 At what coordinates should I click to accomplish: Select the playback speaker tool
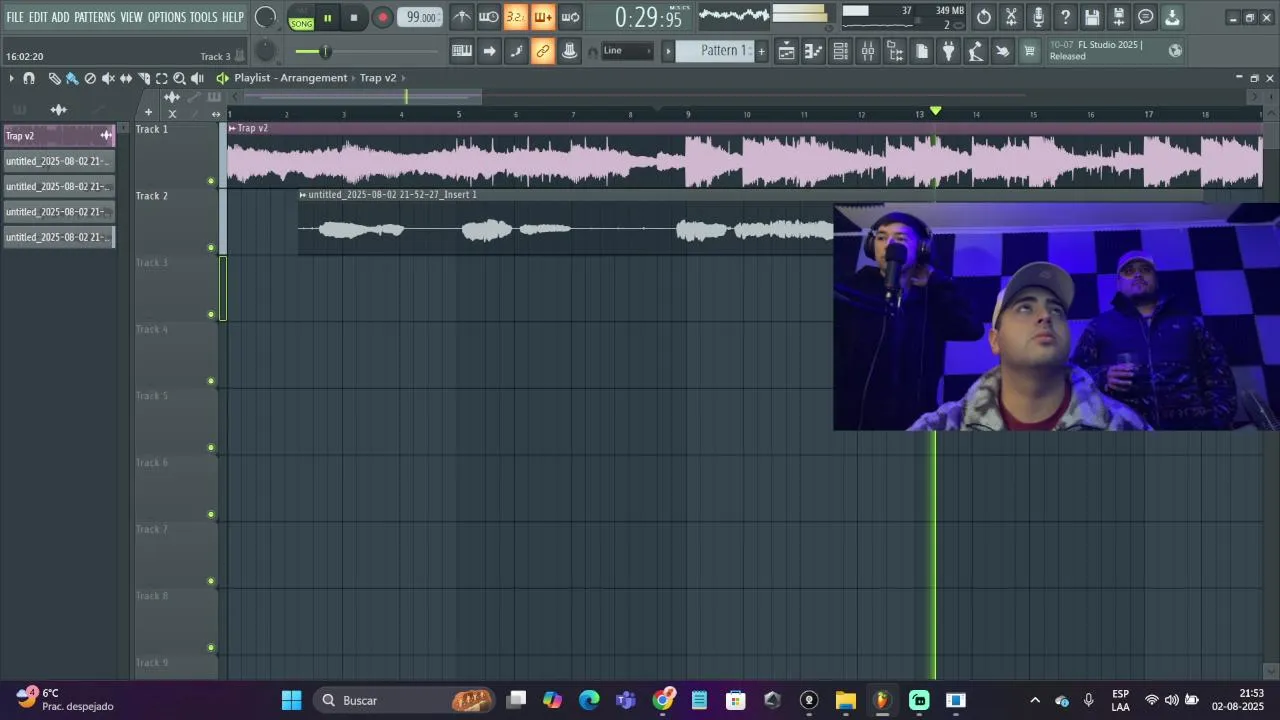click(197, 78)
